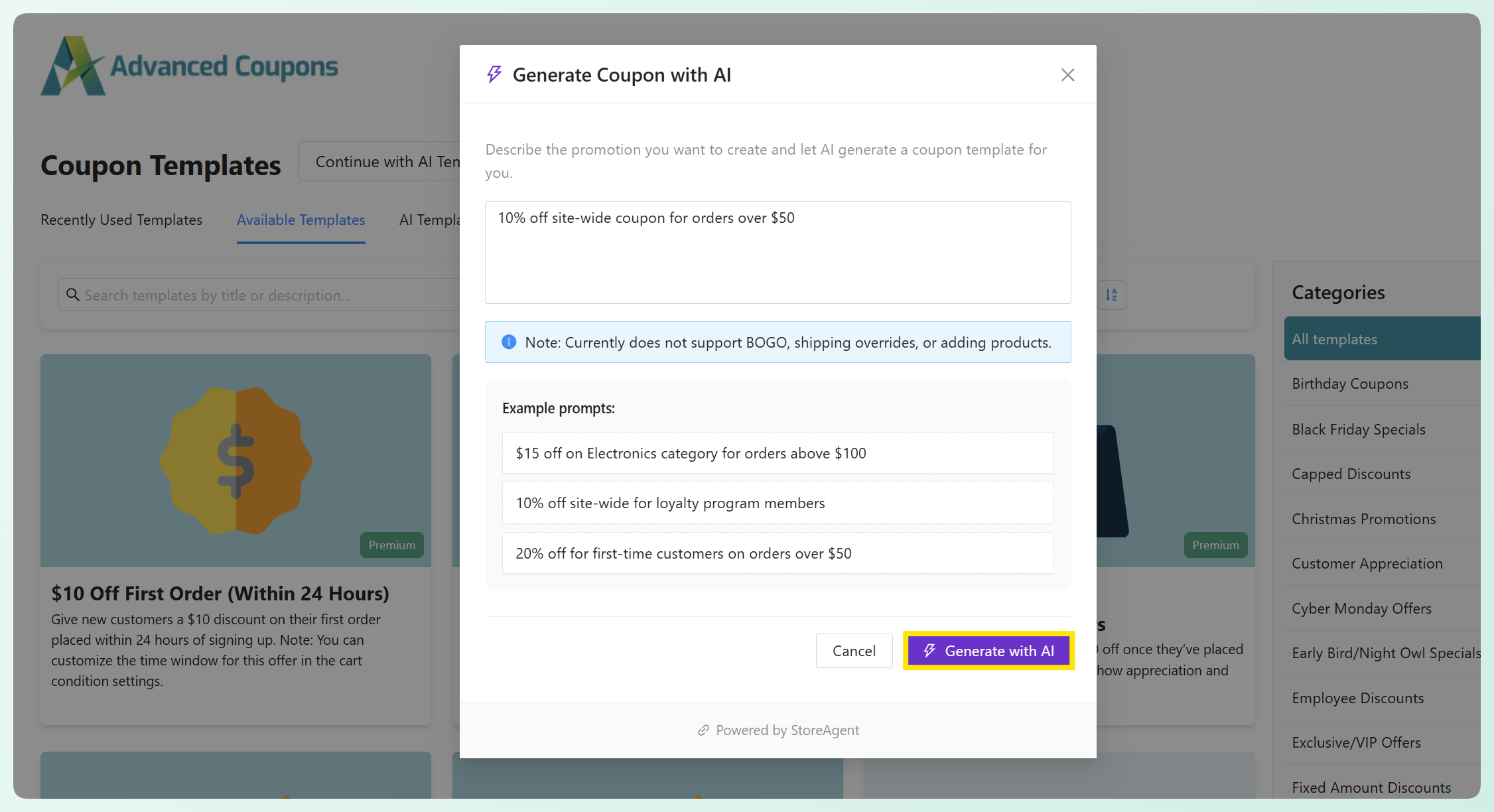Click the promotion description text area

[x=778, y=252]
